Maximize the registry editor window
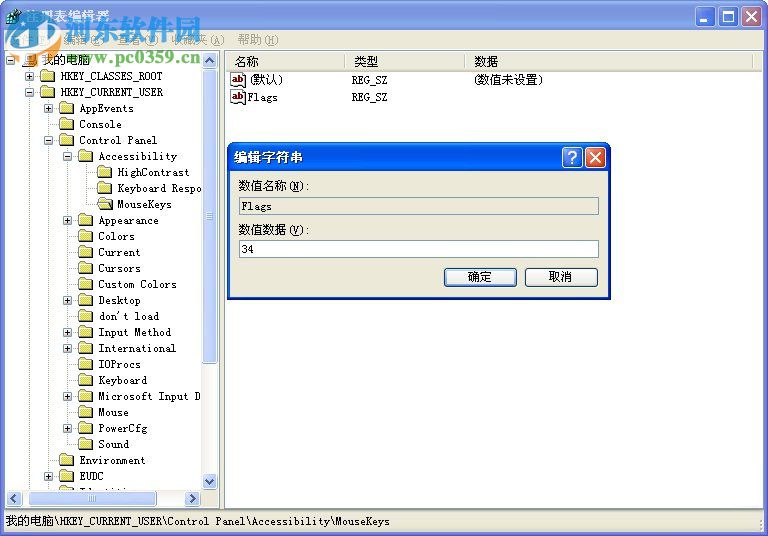Viewport: 768px width, 536px height. 728,17
